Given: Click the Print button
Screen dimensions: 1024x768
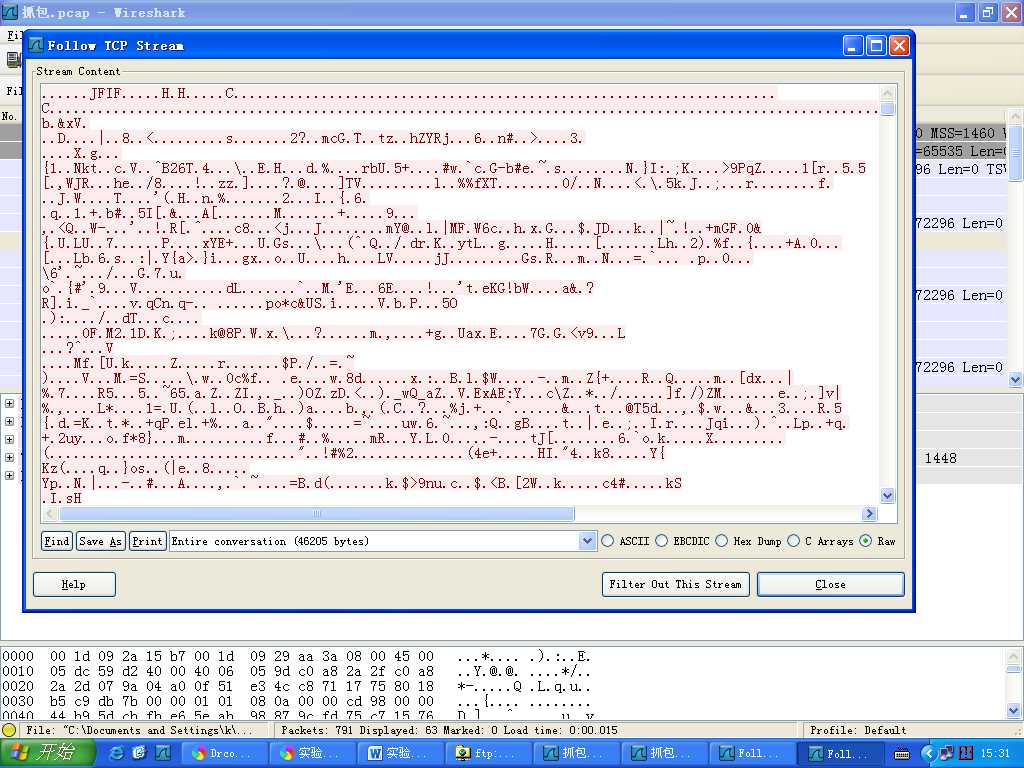Looking at the screenshot, I should tap(147, 541).
